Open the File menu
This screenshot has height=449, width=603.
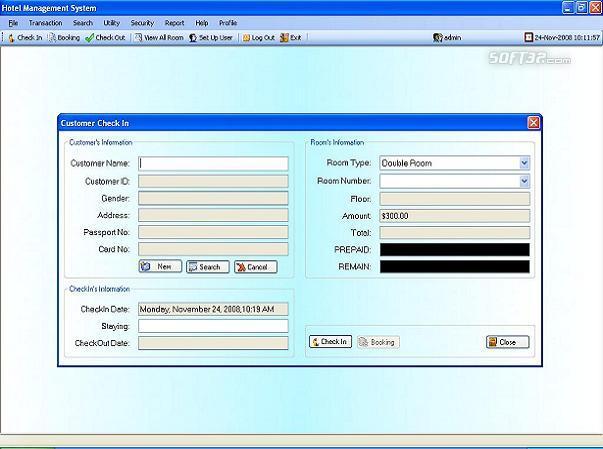[13, 23]
